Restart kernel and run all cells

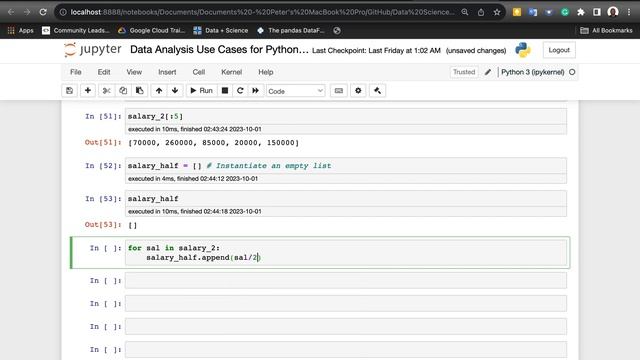coord(256,91)
